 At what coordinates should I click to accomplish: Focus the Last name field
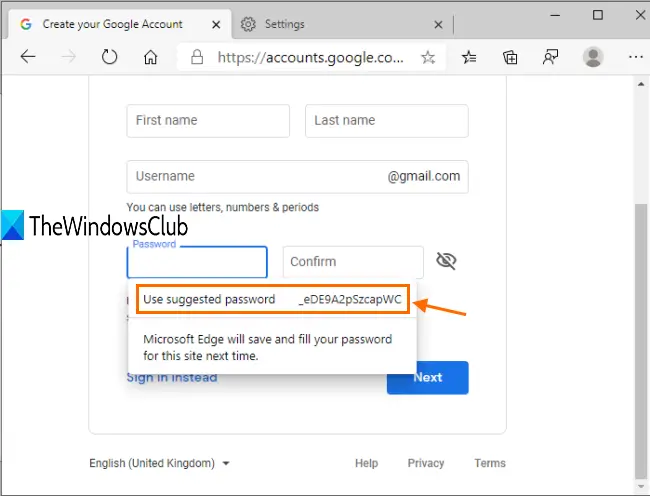(x=387, y=121)
